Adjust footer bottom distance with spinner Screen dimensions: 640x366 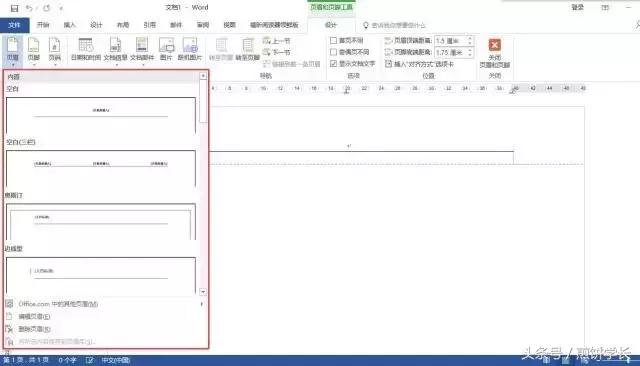470,53
